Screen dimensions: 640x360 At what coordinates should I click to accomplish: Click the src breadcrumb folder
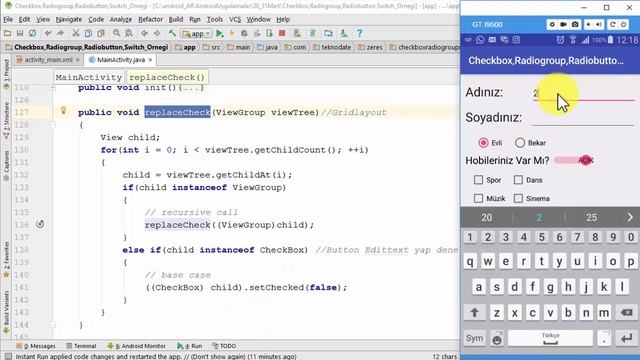[211, 47]
